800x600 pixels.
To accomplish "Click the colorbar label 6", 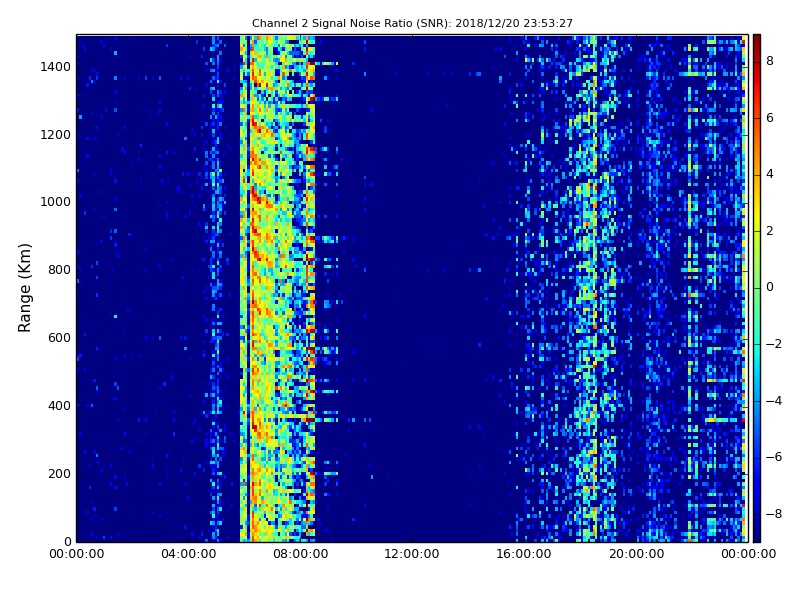I will click(x=770, y=118).
